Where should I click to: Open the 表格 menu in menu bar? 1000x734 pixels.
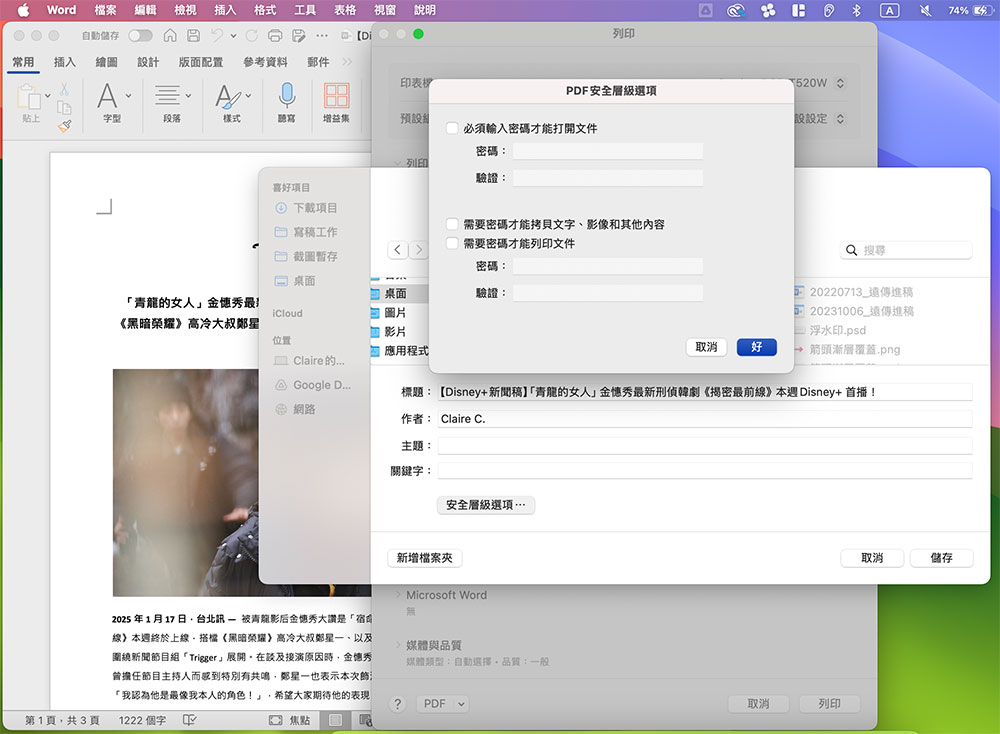345,10
